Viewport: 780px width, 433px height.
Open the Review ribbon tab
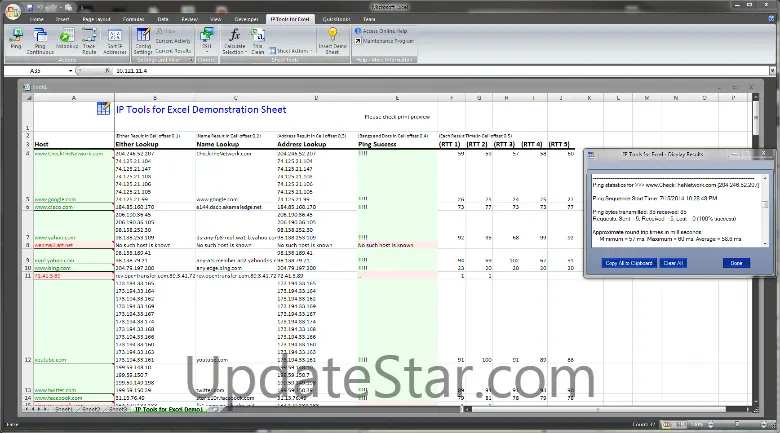189,19
